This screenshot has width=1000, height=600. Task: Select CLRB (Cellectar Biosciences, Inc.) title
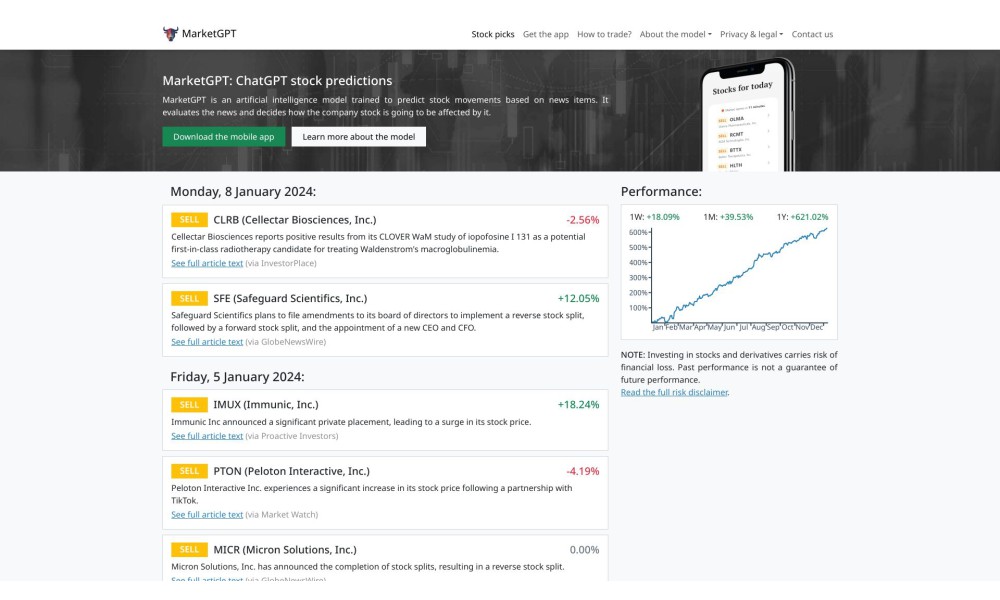pyautogui.click(x=295, y=220)
